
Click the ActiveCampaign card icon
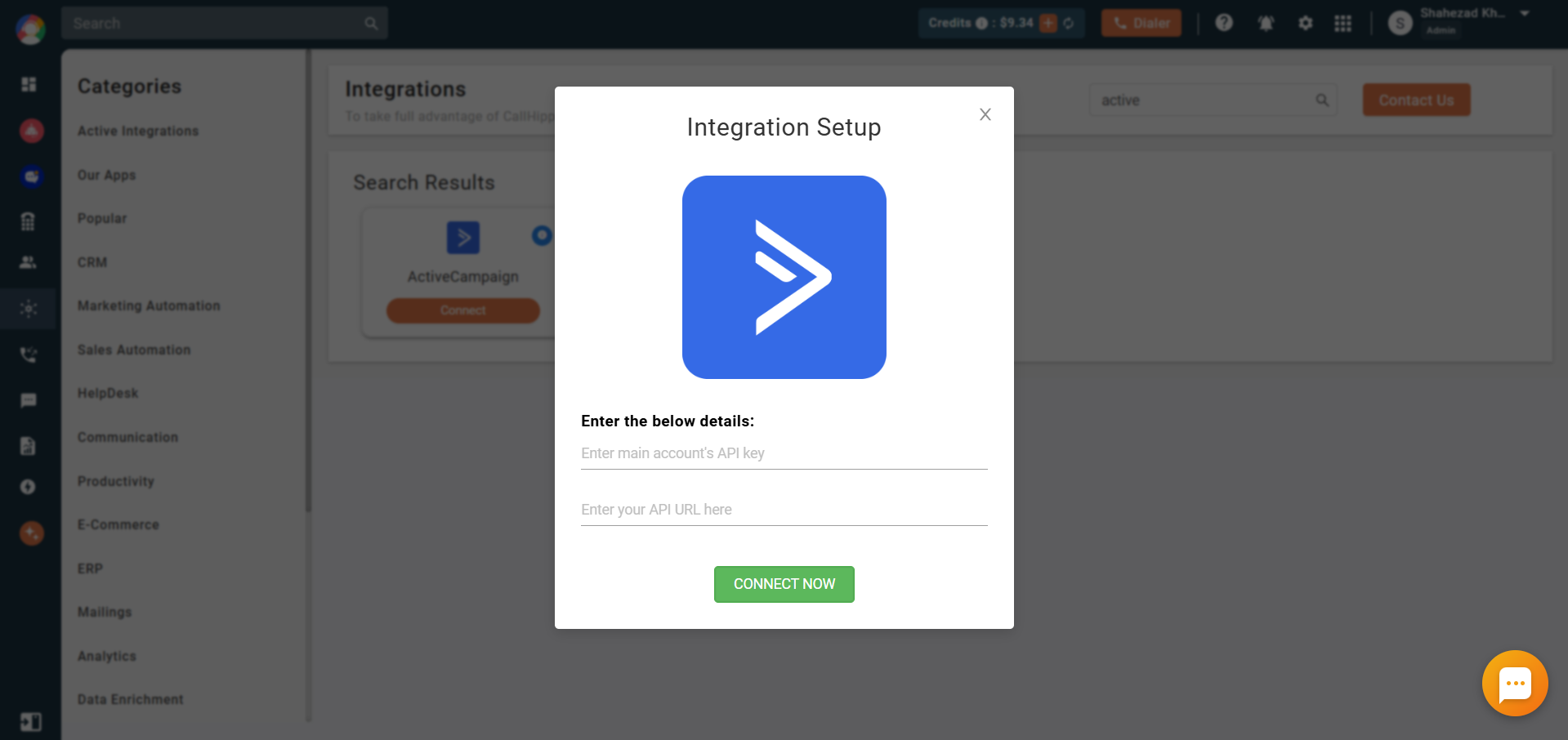pyautogui.click(x=462, y=238)
